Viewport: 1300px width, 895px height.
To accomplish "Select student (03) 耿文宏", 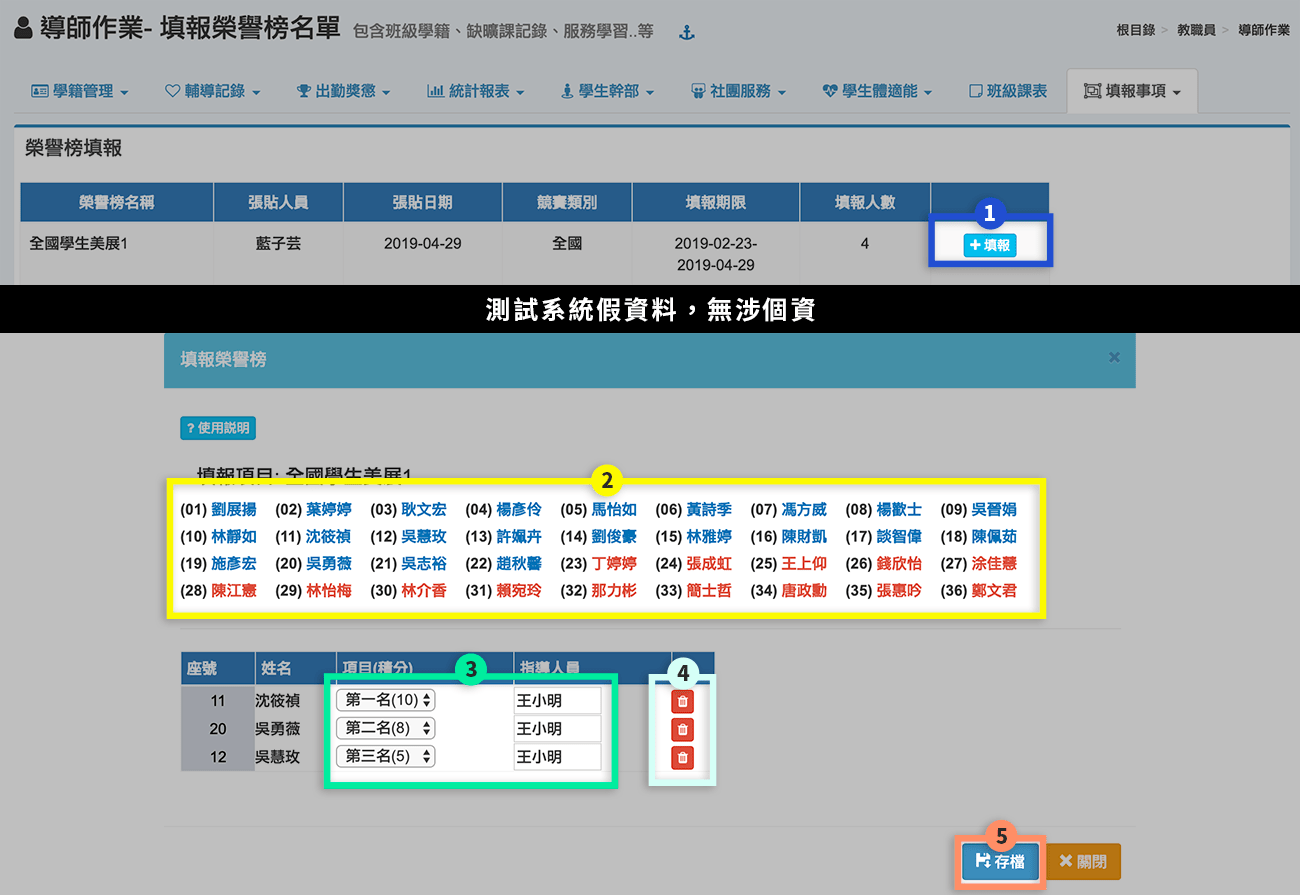I will pyautogui.click(x=424, y=509).
